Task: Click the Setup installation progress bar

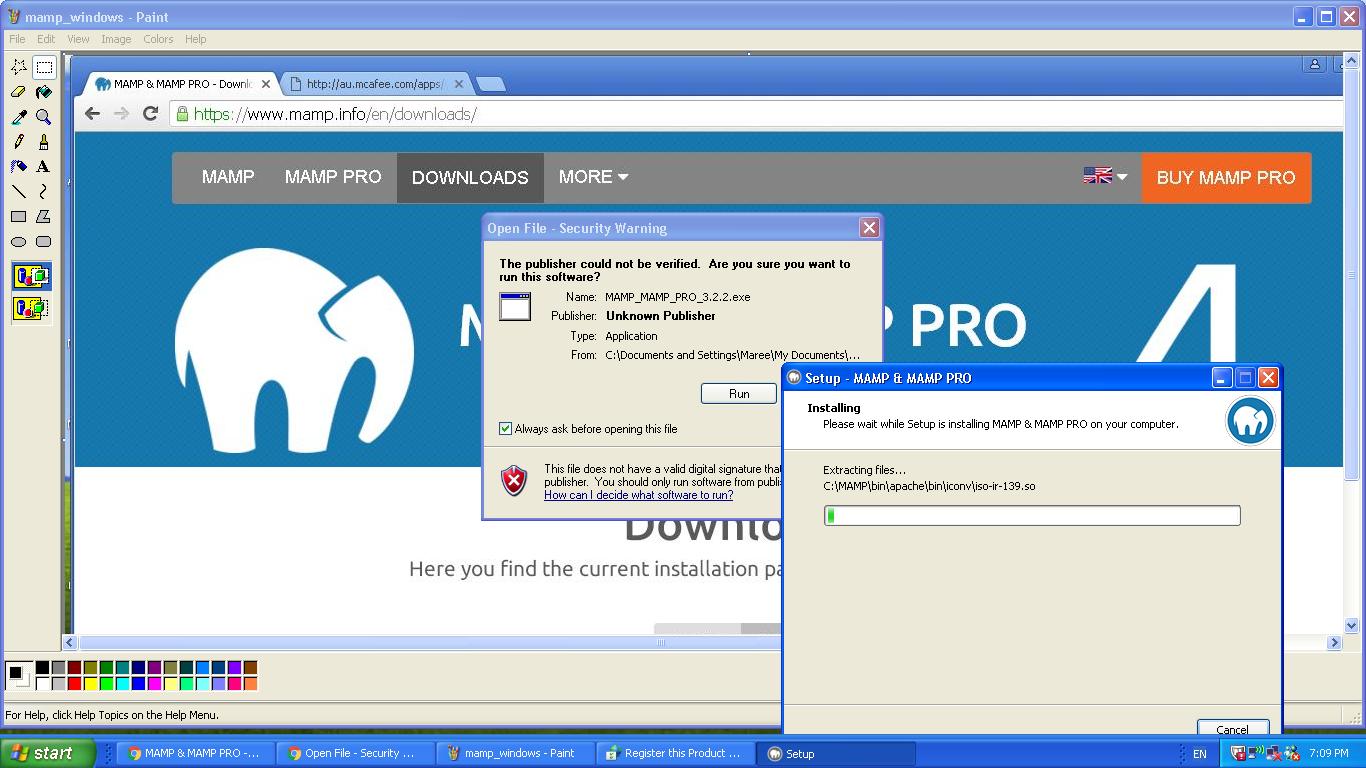Action: 1032,516
